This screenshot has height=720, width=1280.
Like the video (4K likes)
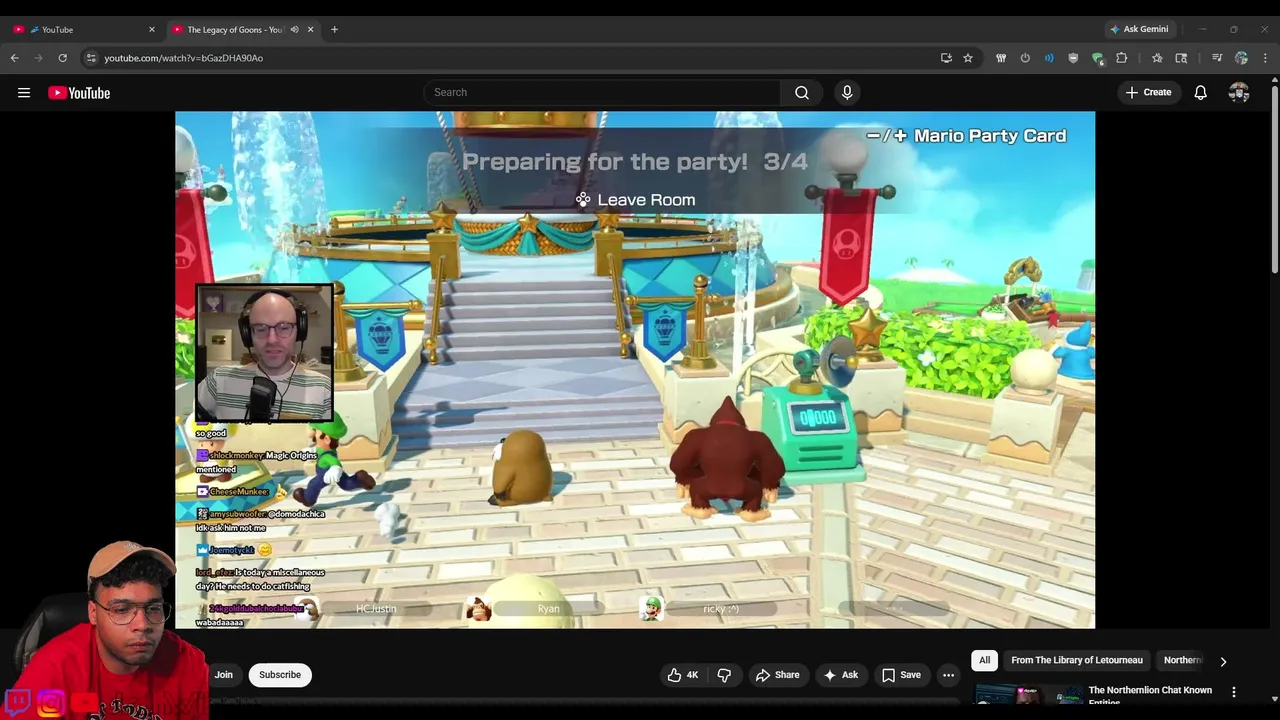683,675
